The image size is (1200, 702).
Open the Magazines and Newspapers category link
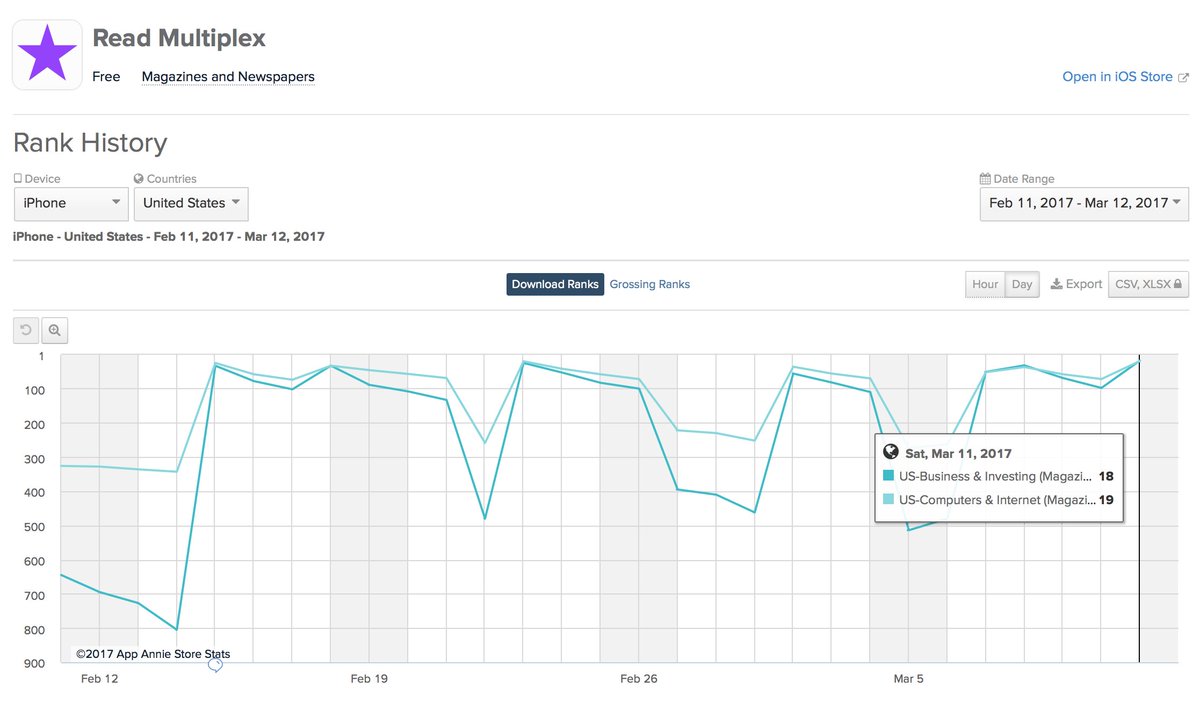[x=228, y=77]
